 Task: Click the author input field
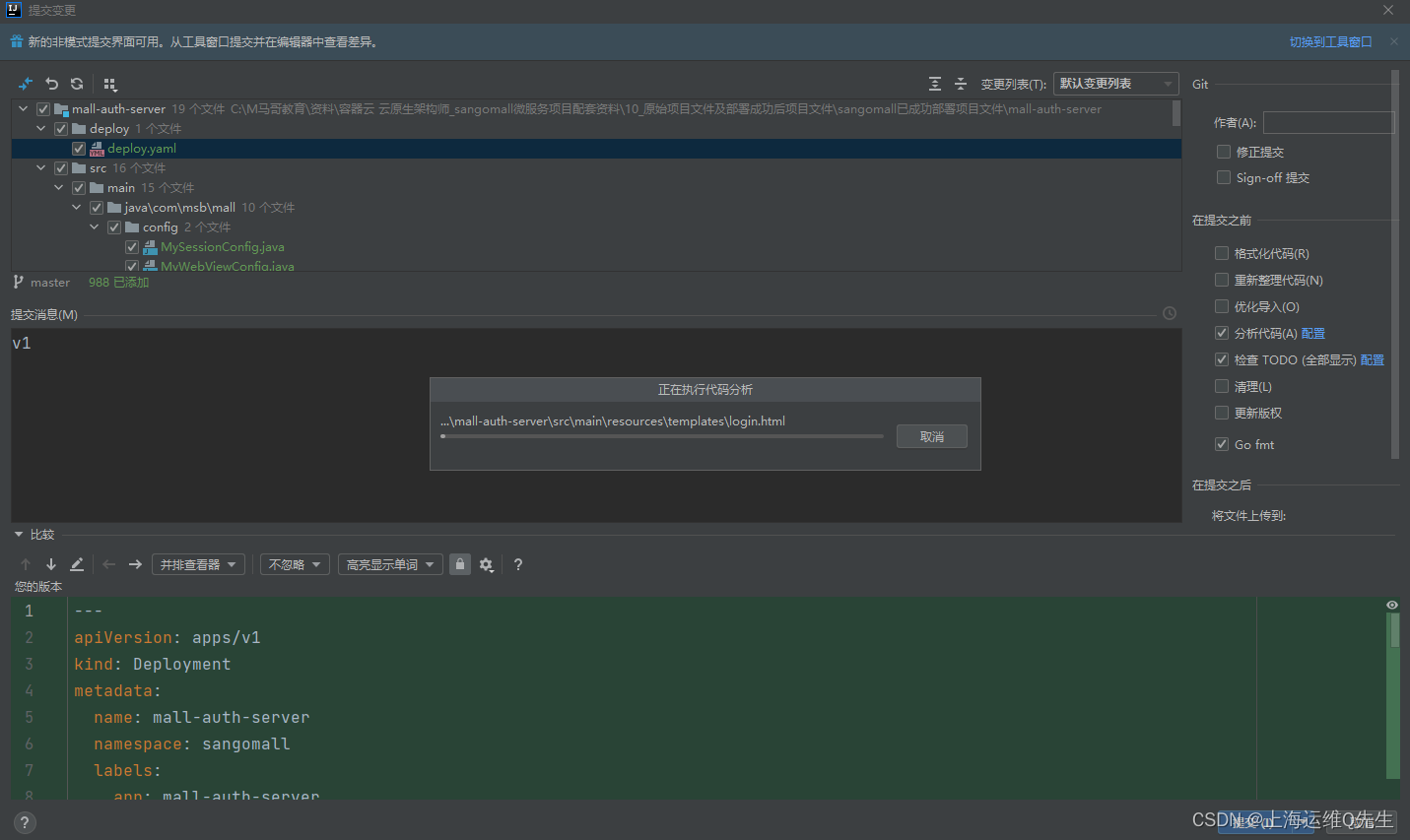point(1328,122)
